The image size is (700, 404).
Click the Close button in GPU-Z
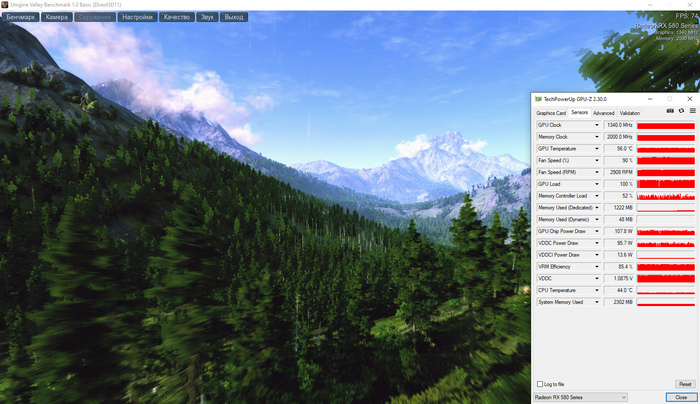681,397
